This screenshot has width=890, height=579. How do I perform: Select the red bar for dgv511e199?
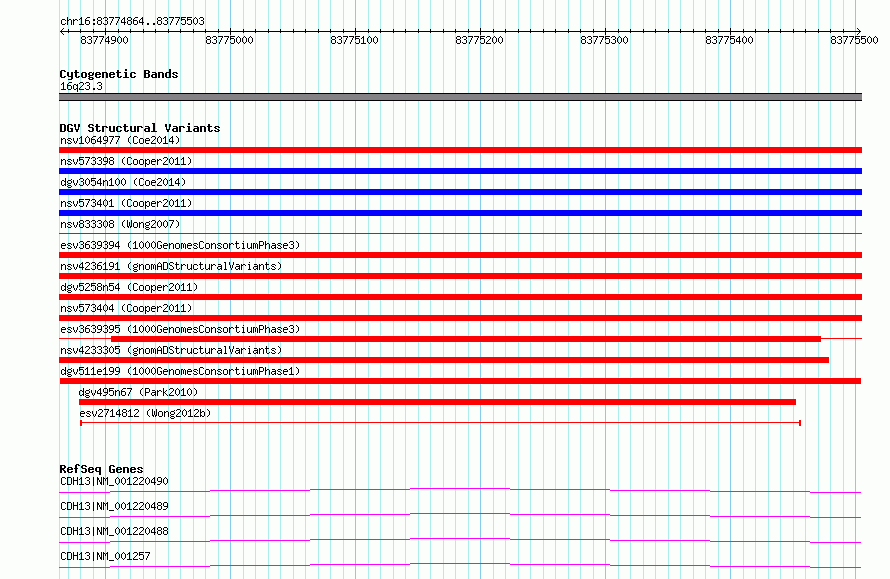(x=460, y=381)
